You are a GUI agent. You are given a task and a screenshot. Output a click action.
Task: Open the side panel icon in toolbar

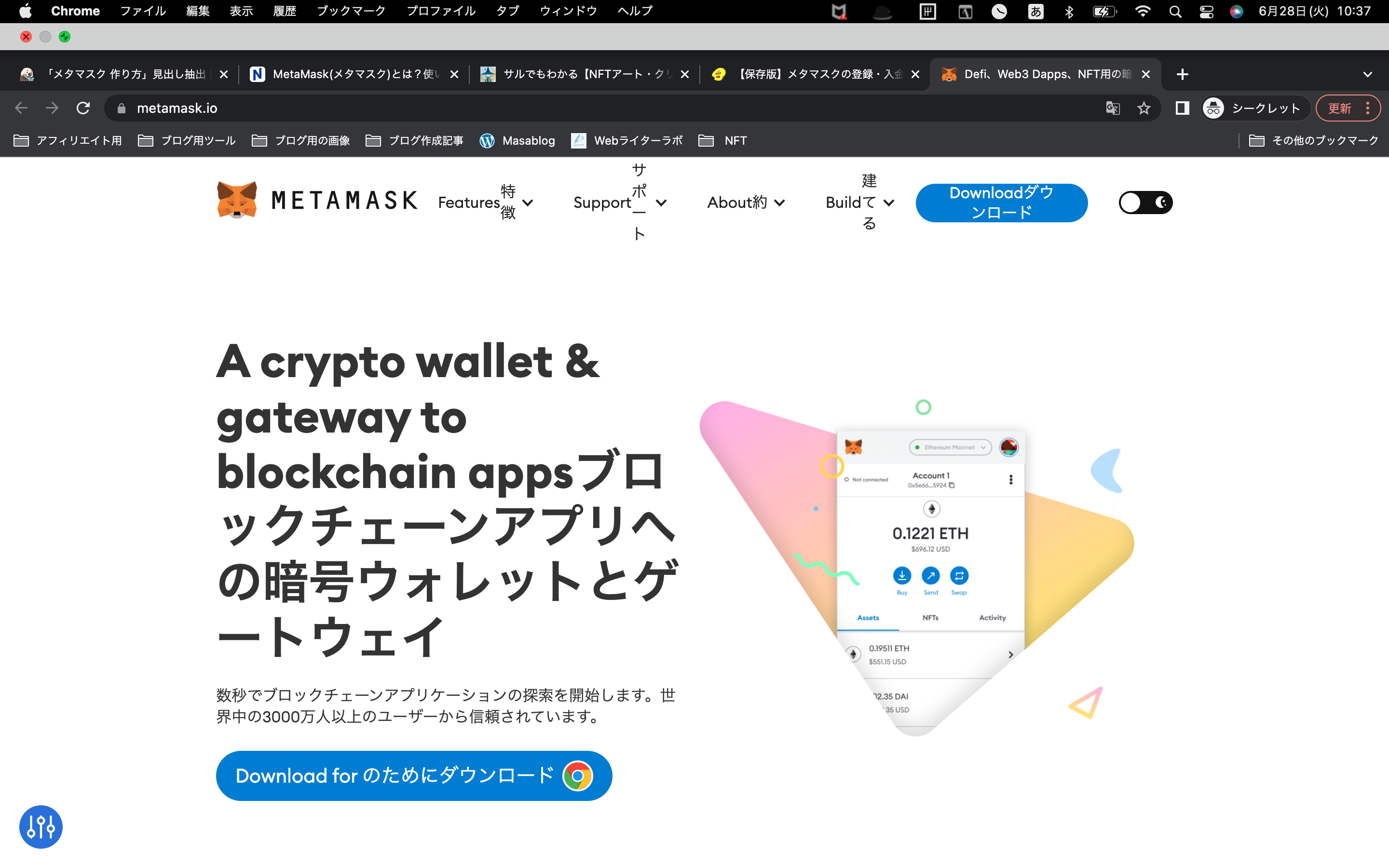click(1182, 108)
